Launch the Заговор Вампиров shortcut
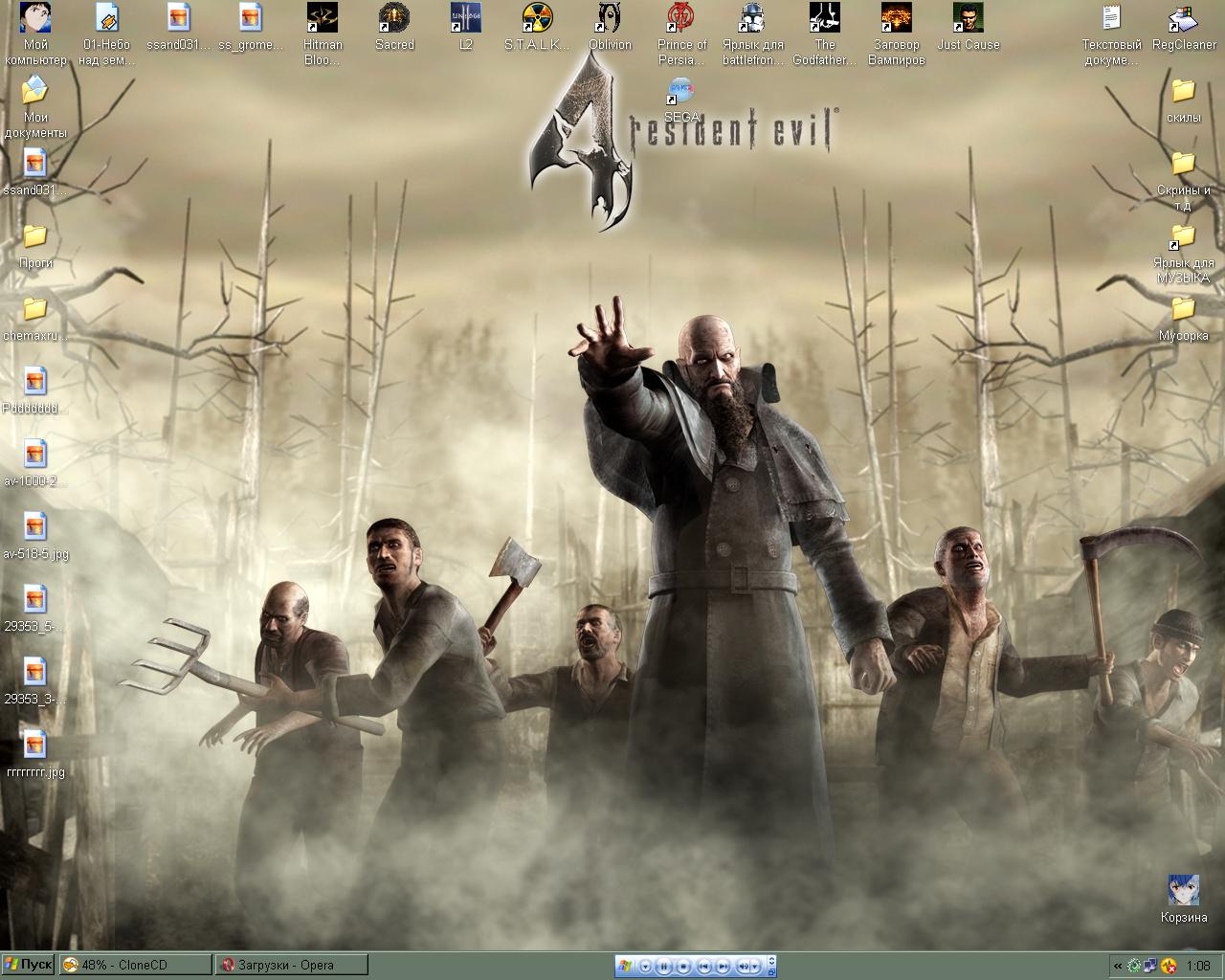 (897, 34)
